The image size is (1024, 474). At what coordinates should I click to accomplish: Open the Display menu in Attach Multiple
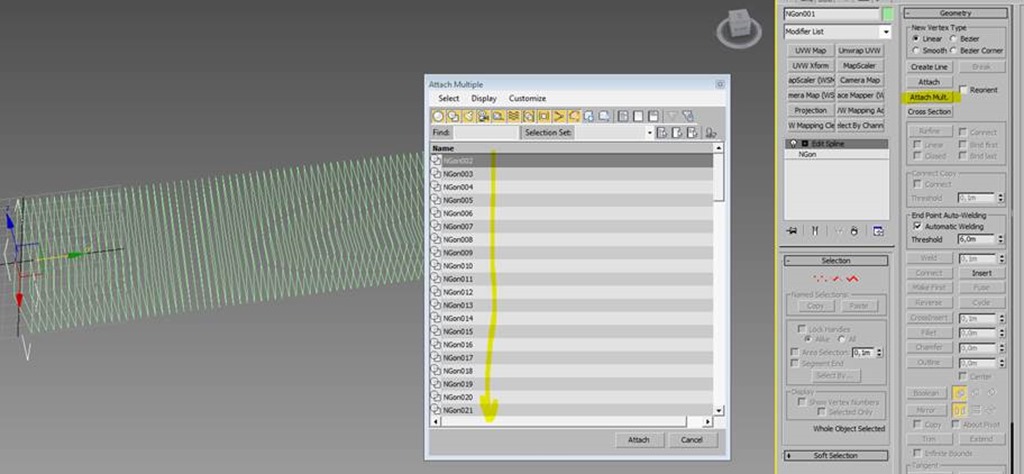pos(484,98)
